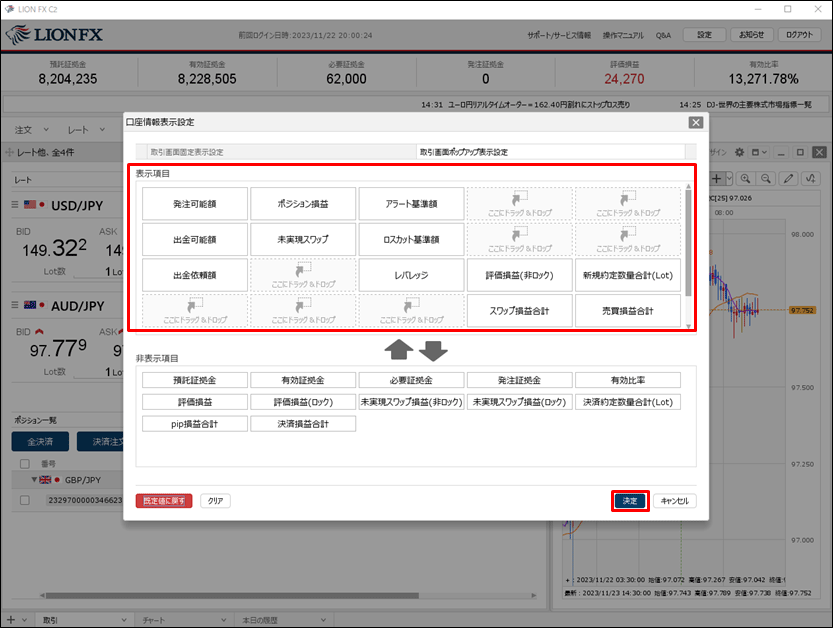Minimize the chart panel
The image size is (833, 628).
781,152
